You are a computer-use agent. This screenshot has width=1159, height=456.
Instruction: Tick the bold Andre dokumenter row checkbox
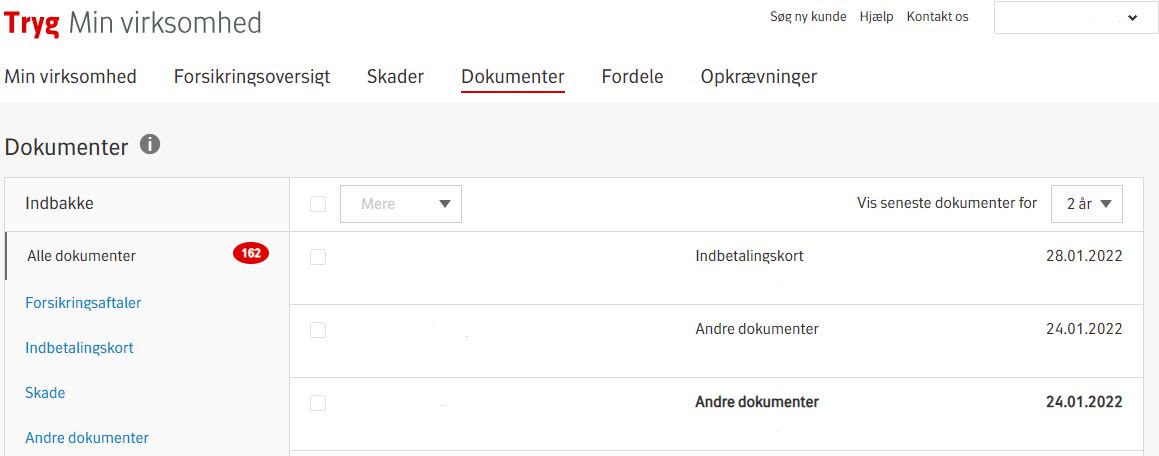pos(318,403)
